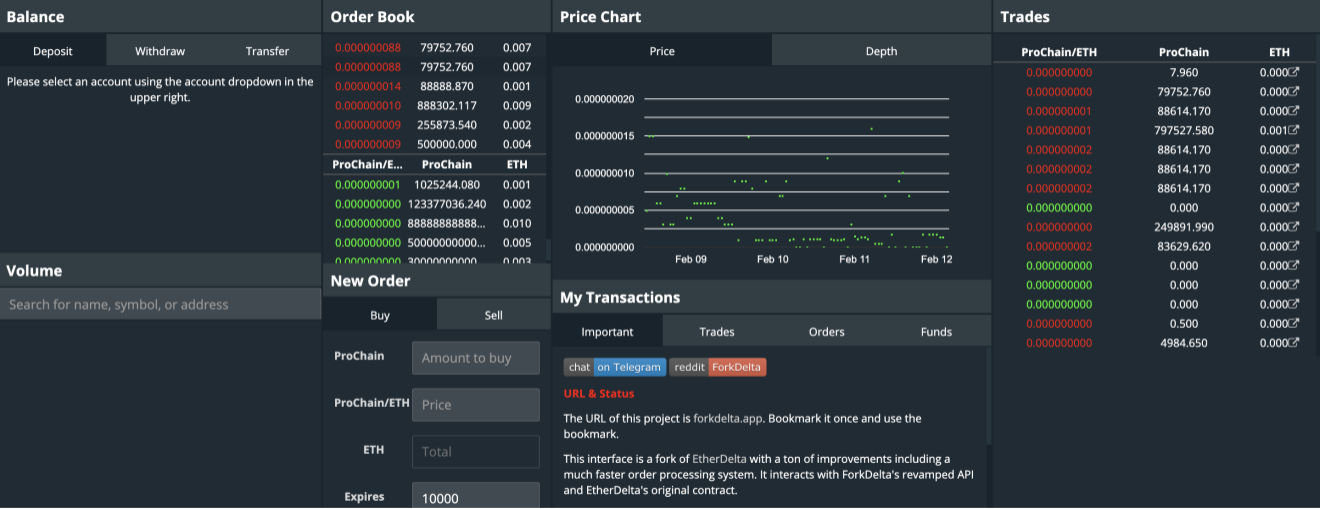Open the Orders tab in My Transactions
The width and height of the screenshot is (1320, 509).
point(827,332)
